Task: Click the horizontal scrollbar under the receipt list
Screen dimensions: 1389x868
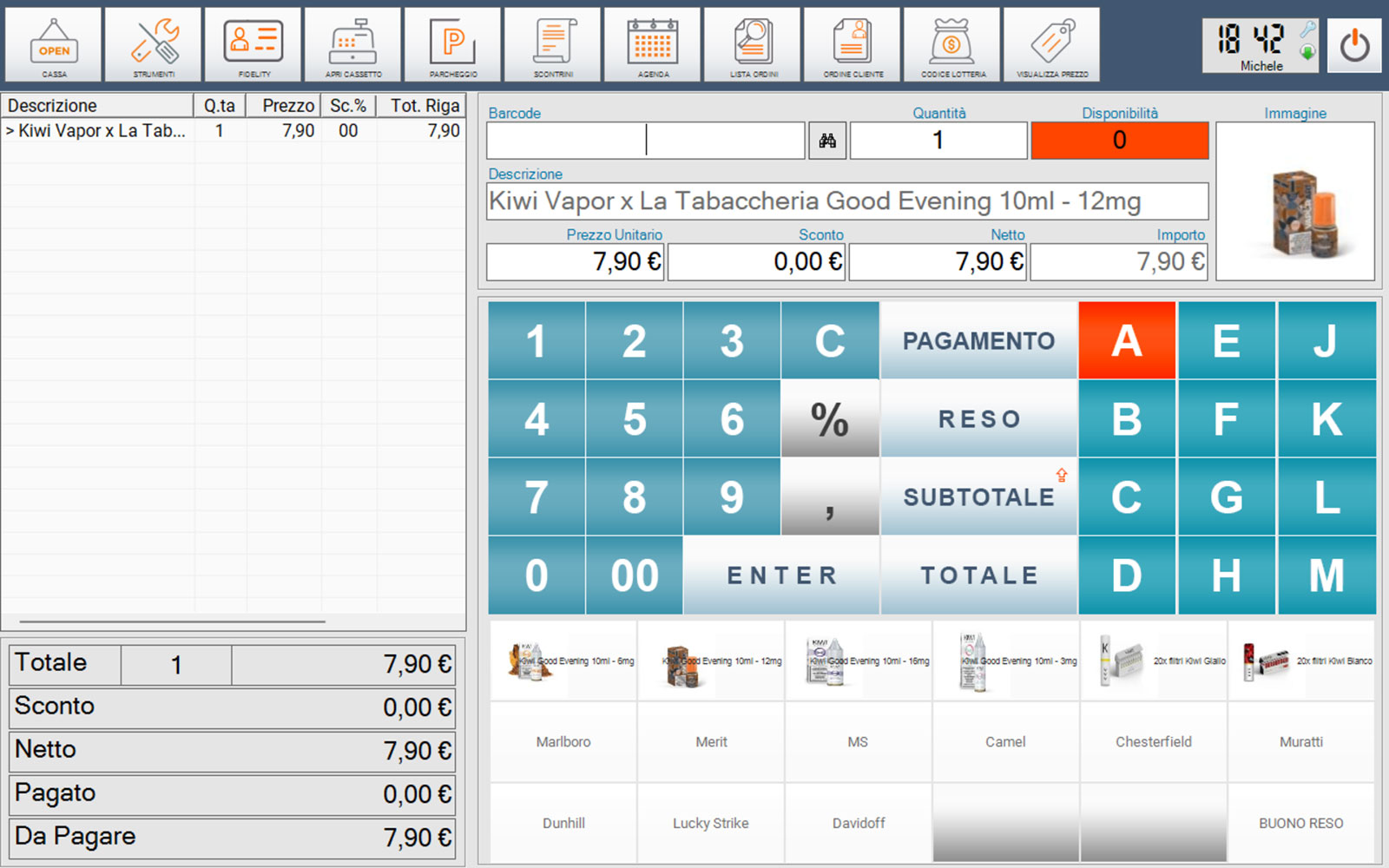Action: (x=173, y=621)
